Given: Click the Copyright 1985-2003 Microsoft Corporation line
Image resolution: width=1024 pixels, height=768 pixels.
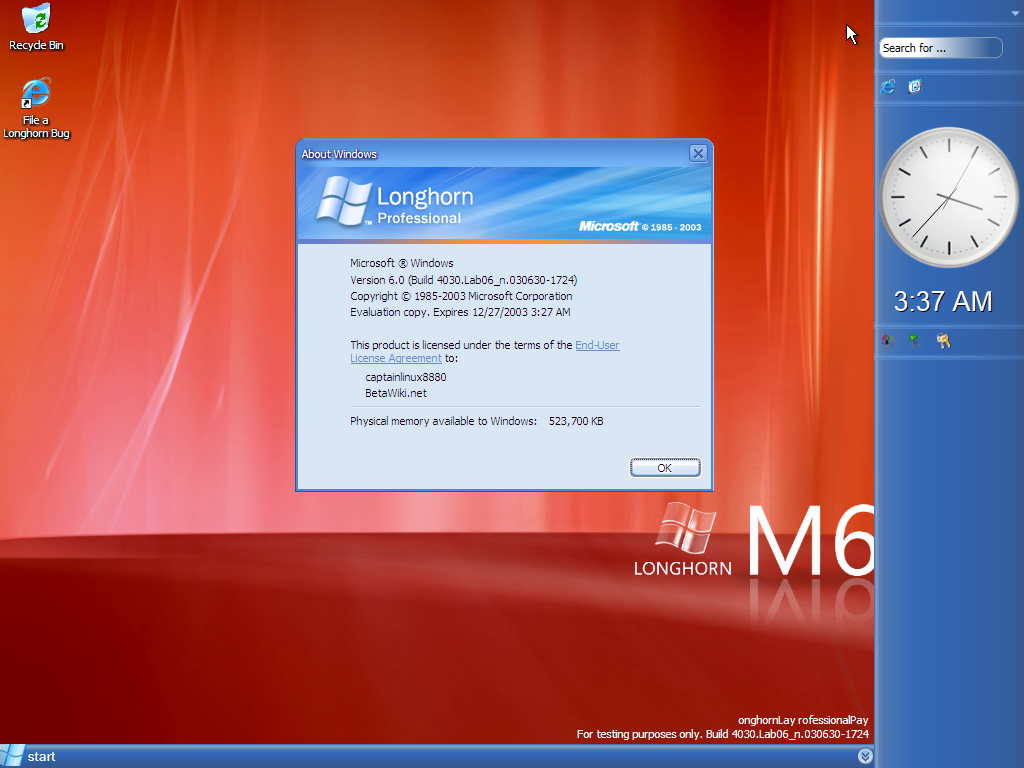Looking at the screenshot, I should 461,296.
